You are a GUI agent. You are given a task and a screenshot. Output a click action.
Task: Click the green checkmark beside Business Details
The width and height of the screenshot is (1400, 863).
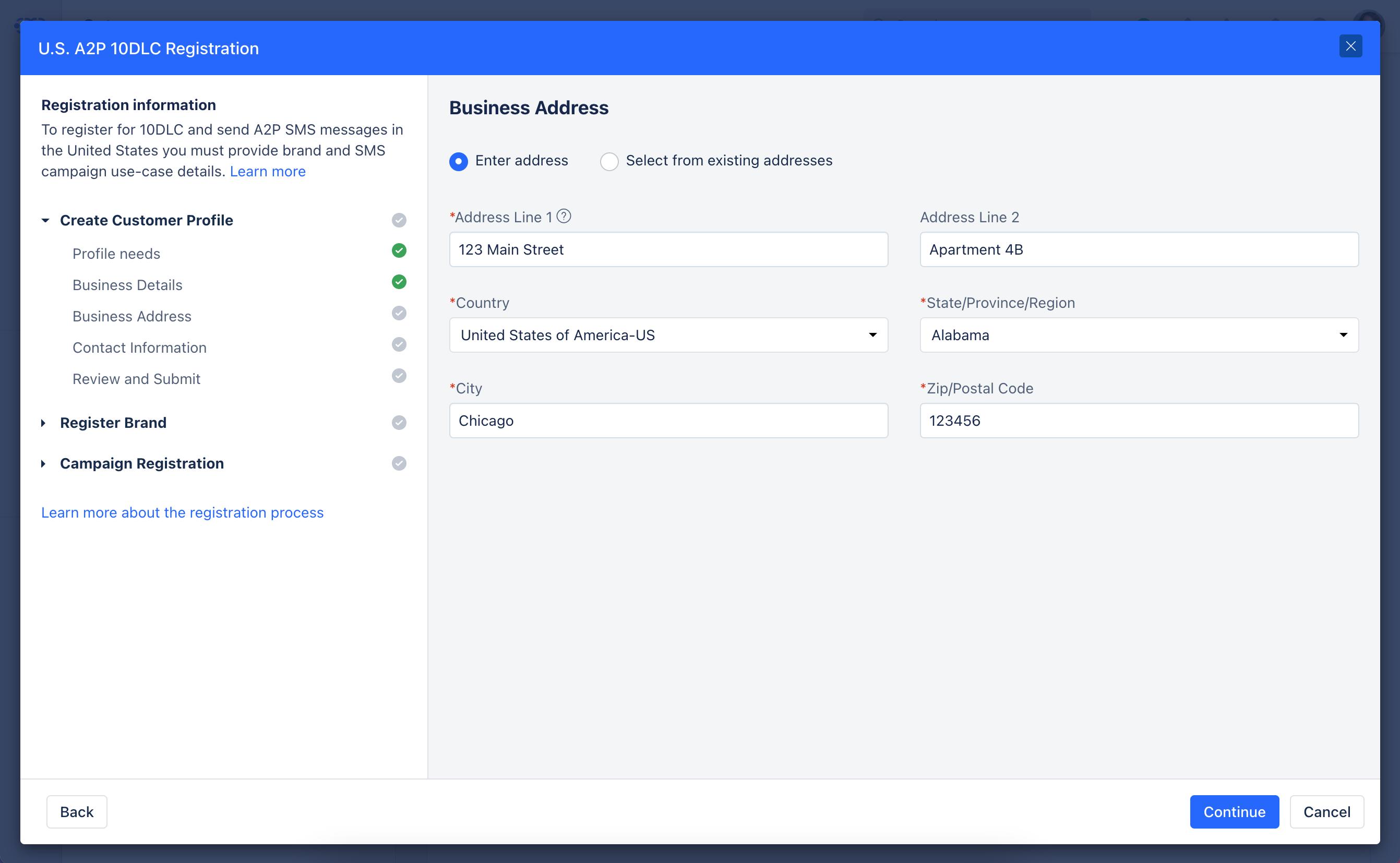(399, 282)
